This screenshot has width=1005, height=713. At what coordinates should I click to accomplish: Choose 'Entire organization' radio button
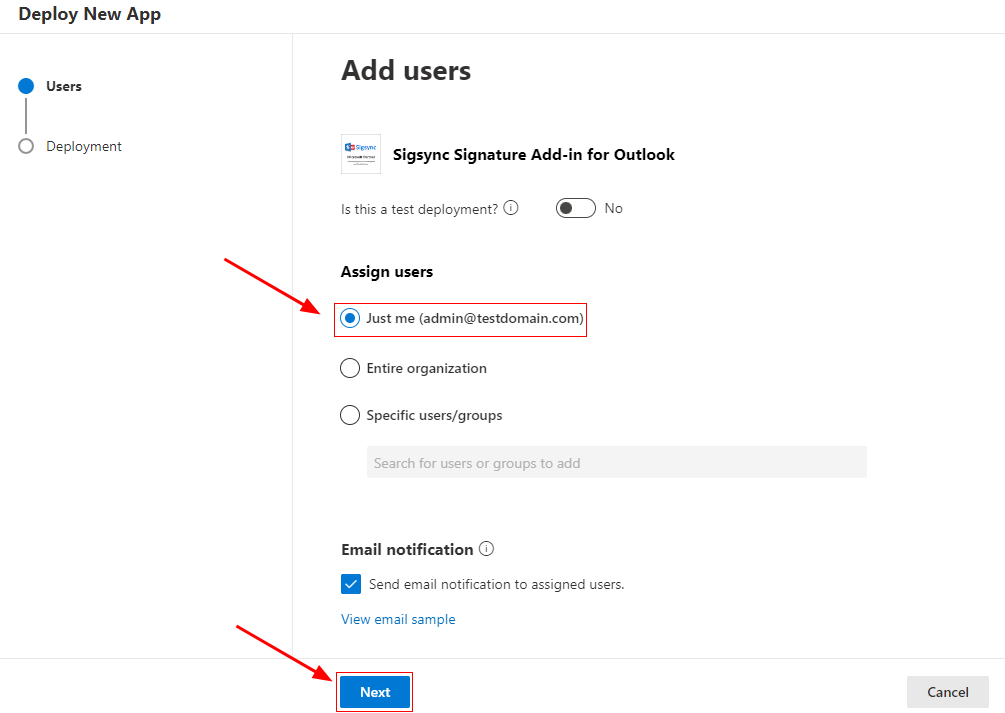pos(350,368)
